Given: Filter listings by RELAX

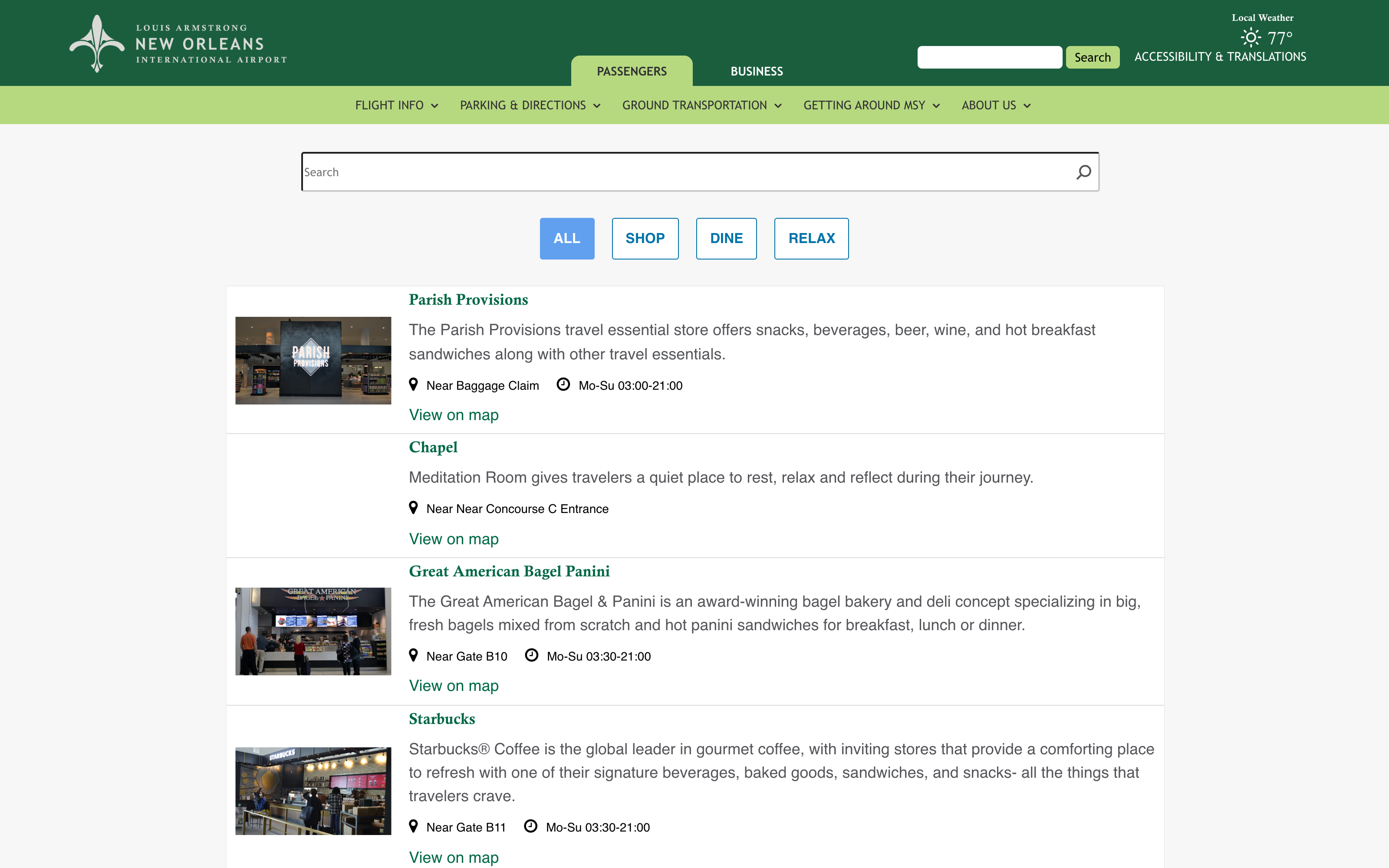Looking at the screenshot, I should [812, 238].
